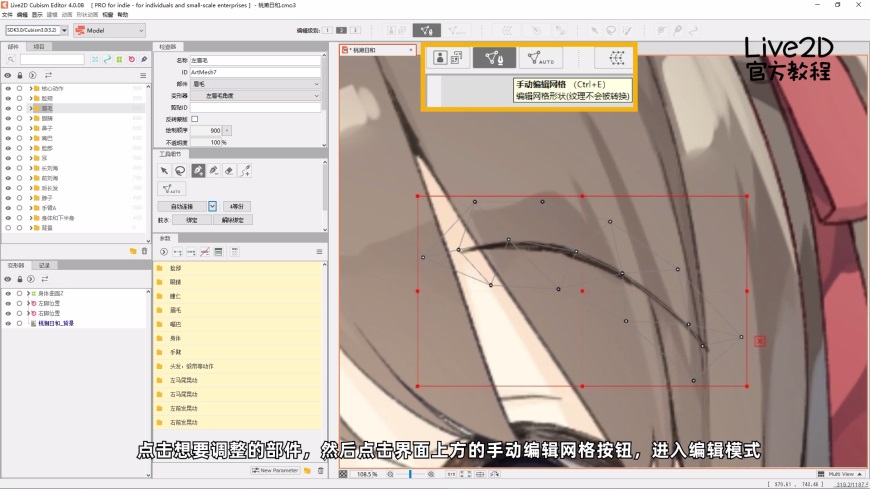Expand the 前刘海 folder in parts list
Screen dimensions: 870x489
(x=31, y=178)
